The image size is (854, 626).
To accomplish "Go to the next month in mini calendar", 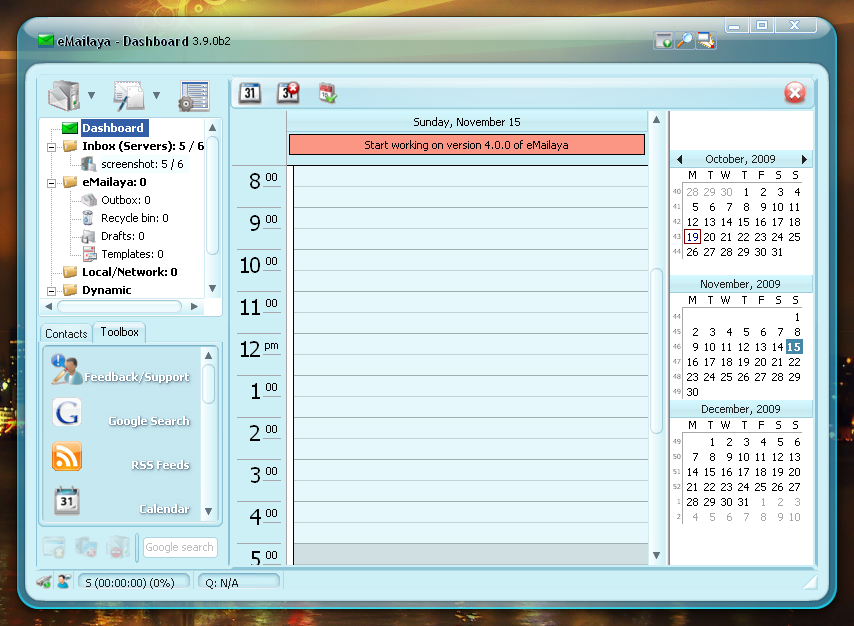I will point(804,159).
